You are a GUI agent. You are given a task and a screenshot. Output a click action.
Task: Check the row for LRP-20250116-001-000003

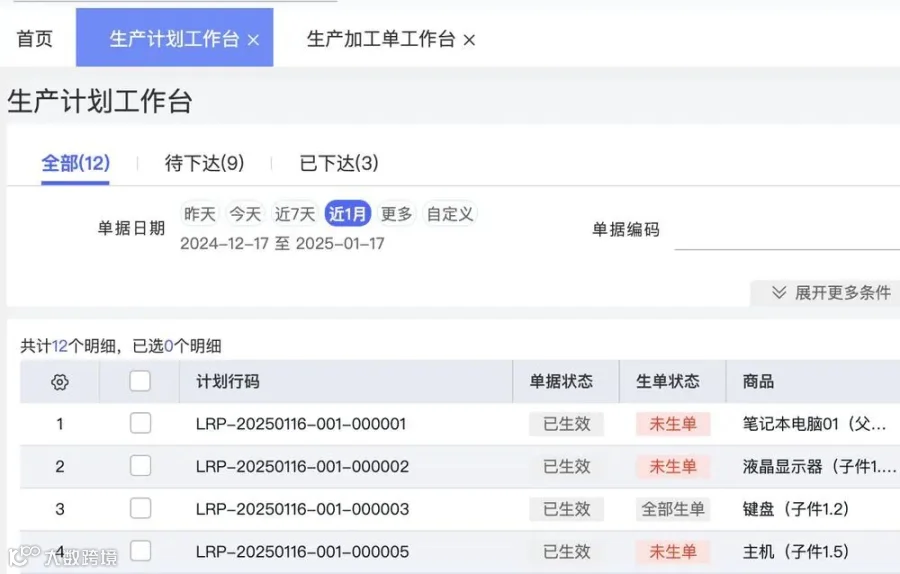[x=140, y=508]
